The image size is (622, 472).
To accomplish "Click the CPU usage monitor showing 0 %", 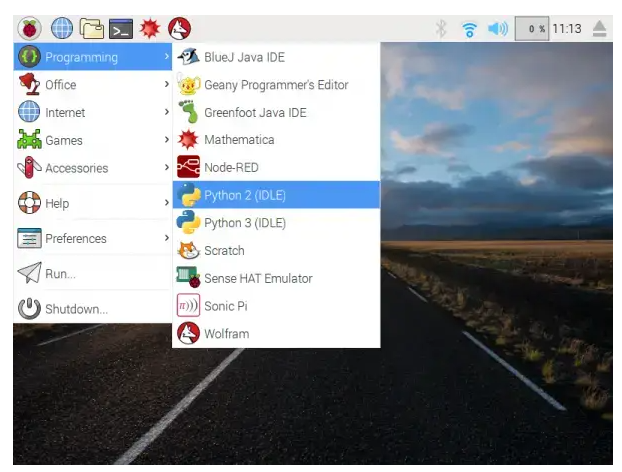I will [532, 29].
